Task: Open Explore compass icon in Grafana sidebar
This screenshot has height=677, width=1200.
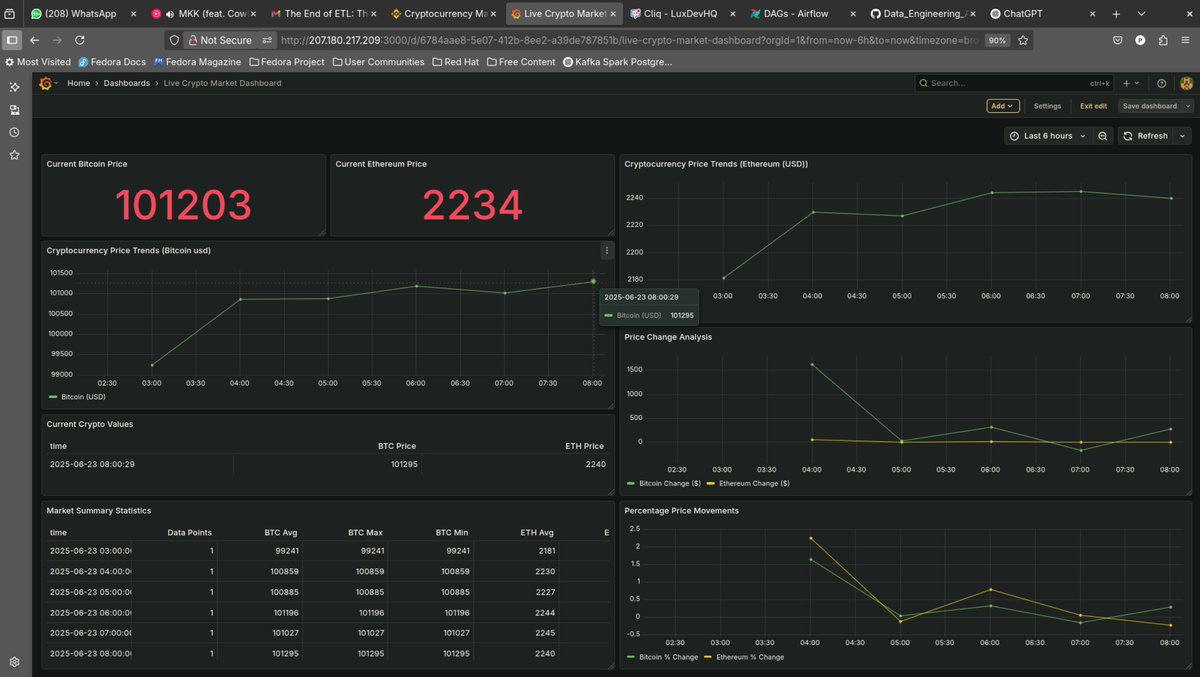Action: 14,88
